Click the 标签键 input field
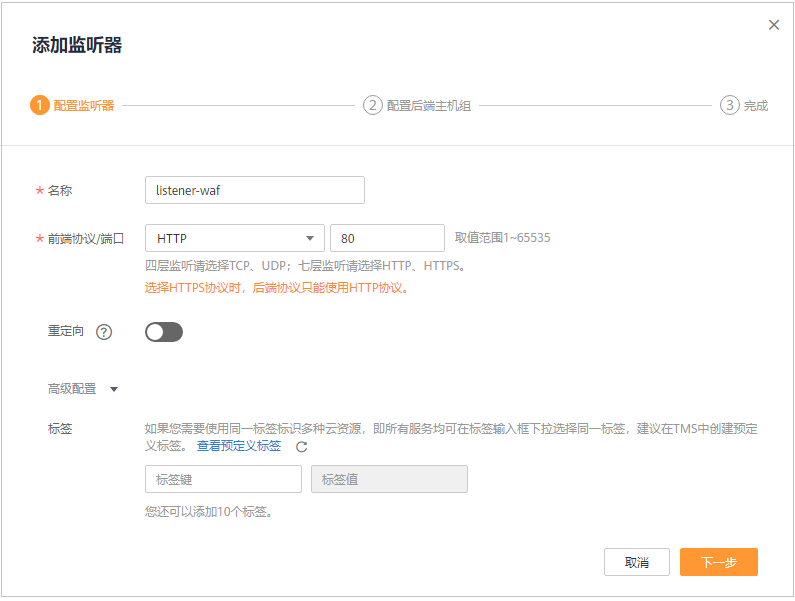 click(x=223, y=479)
